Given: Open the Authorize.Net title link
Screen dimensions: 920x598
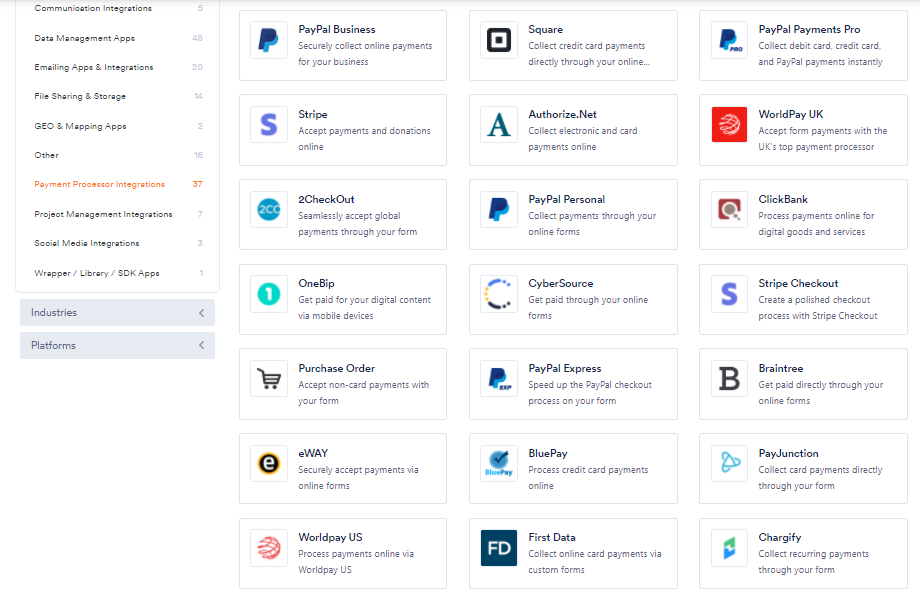Looking at the screenshot, I should click(x=562, y=114).
